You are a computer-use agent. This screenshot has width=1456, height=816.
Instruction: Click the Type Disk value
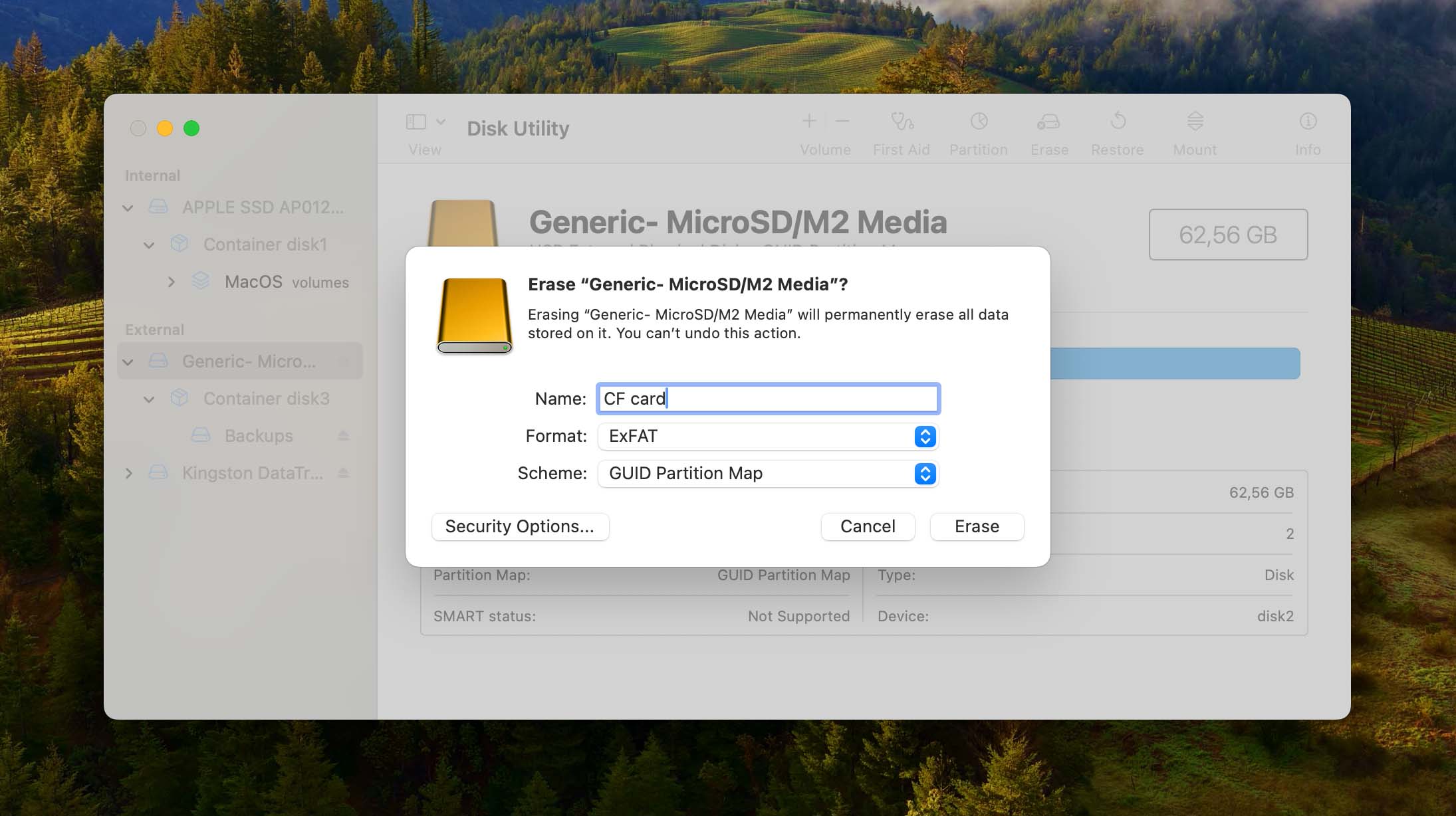[1279, 575]
